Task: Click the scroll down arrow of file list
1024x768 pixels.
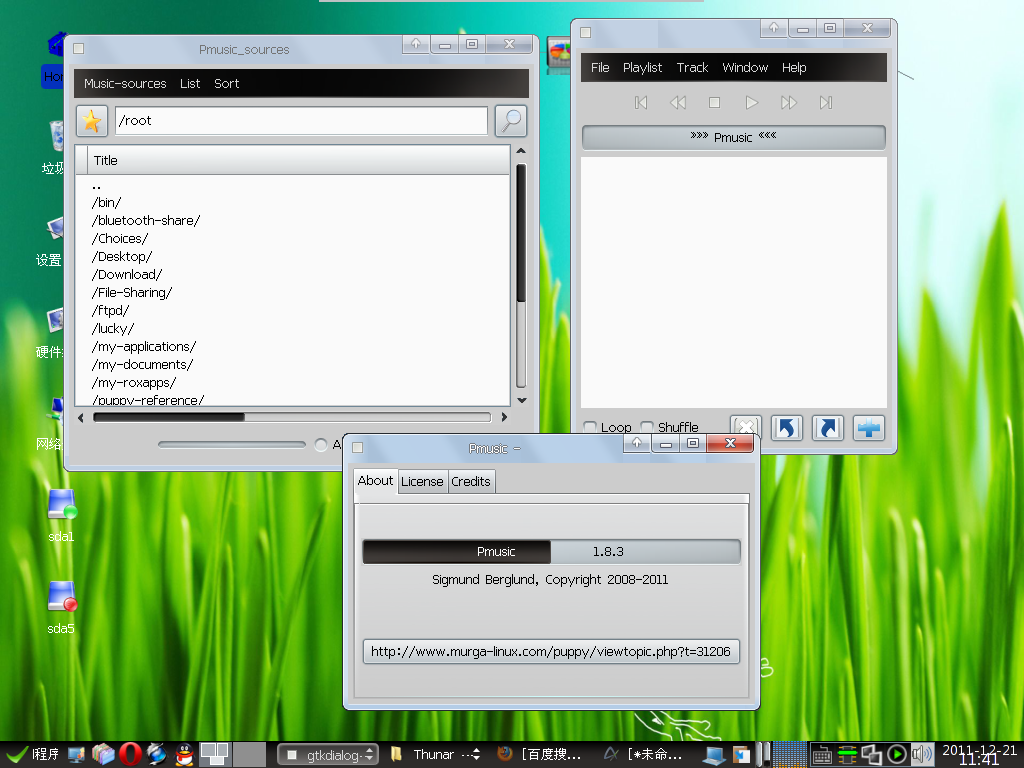Action: [x=522, y=400]
